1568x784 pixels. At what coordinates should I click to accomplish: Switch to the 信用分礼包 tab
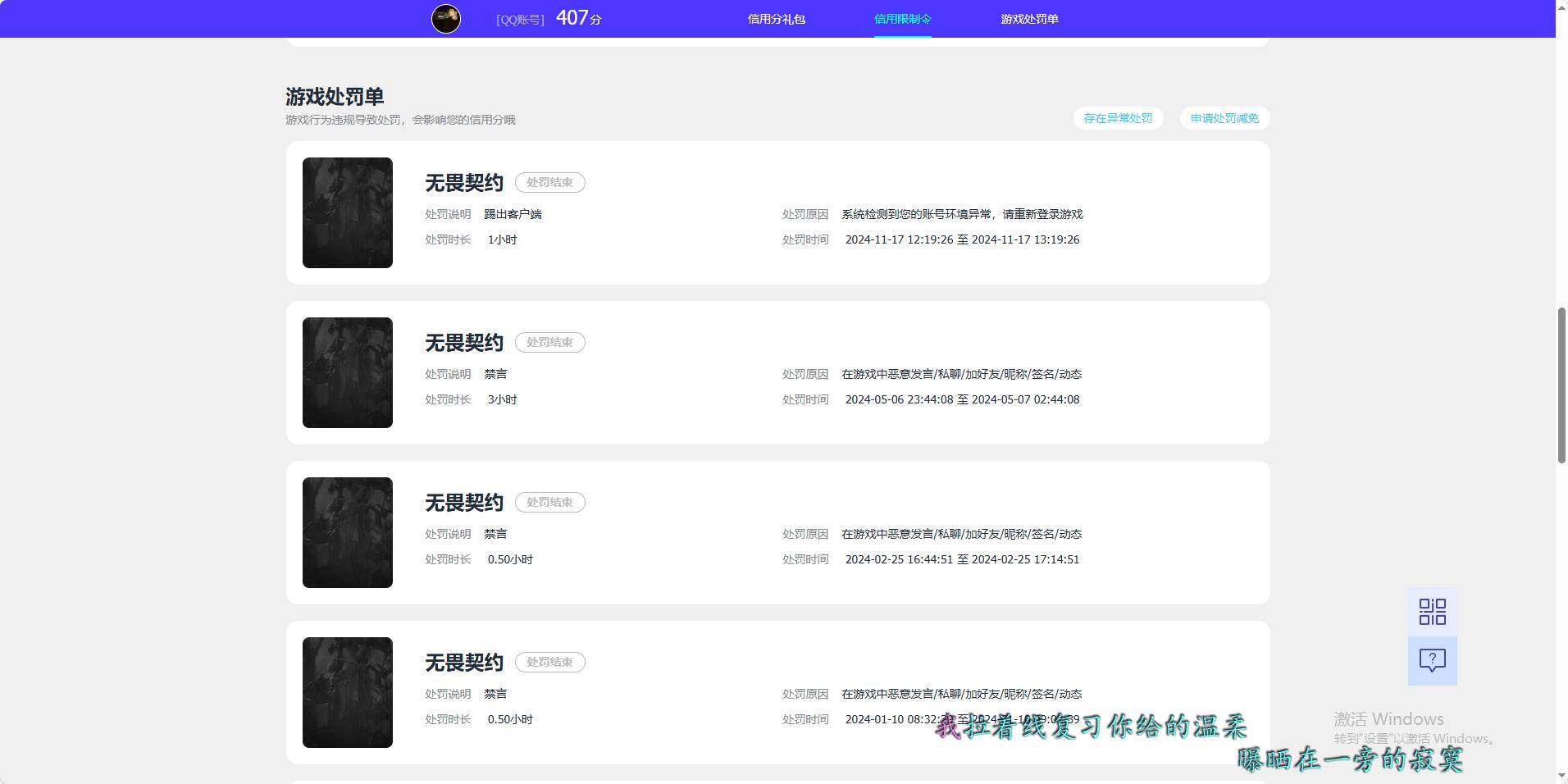(776, 18)
